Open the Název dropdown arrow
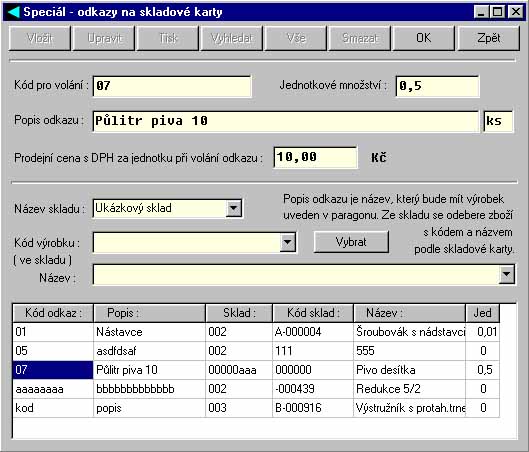 point(506,275)
